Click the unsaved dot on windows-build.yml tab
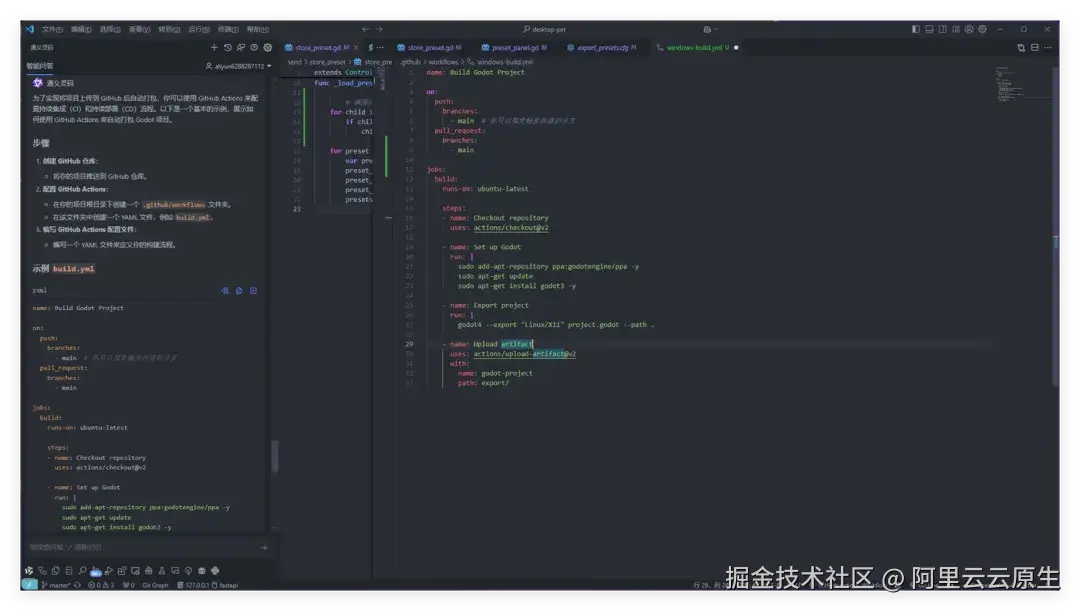 coord(736,48)
